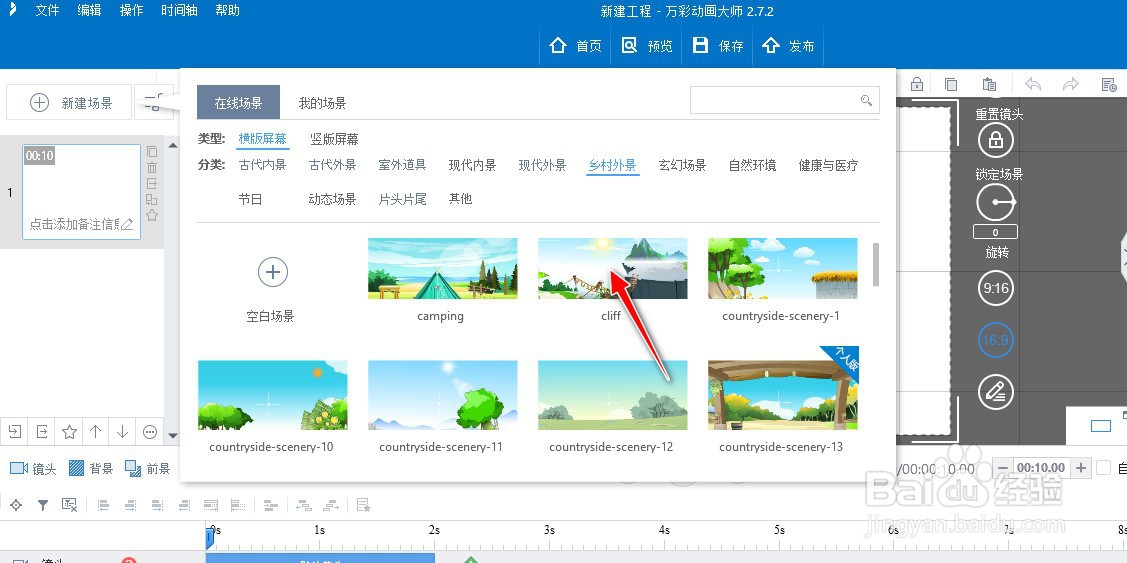Open the 操作 menu

tap(132, 11)
